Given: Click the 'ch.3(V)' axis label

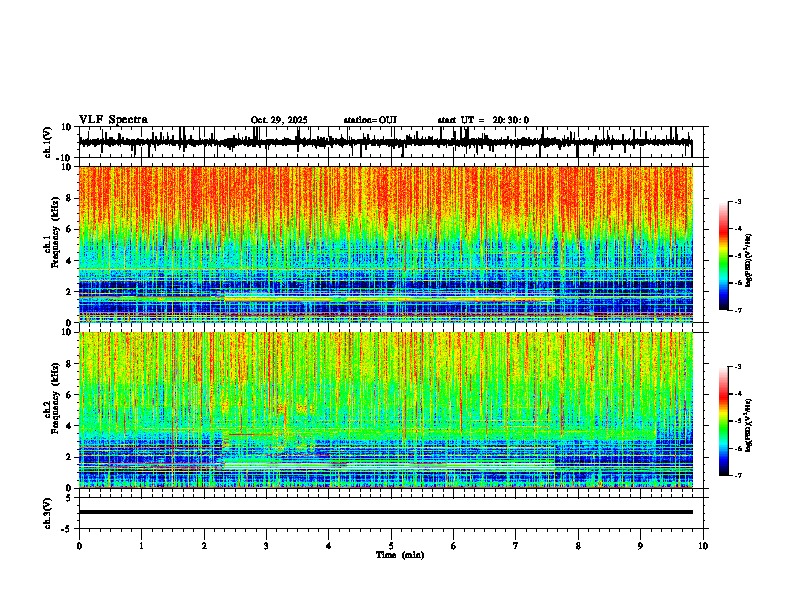Looking at the screenshot, I should pos(48,513).
